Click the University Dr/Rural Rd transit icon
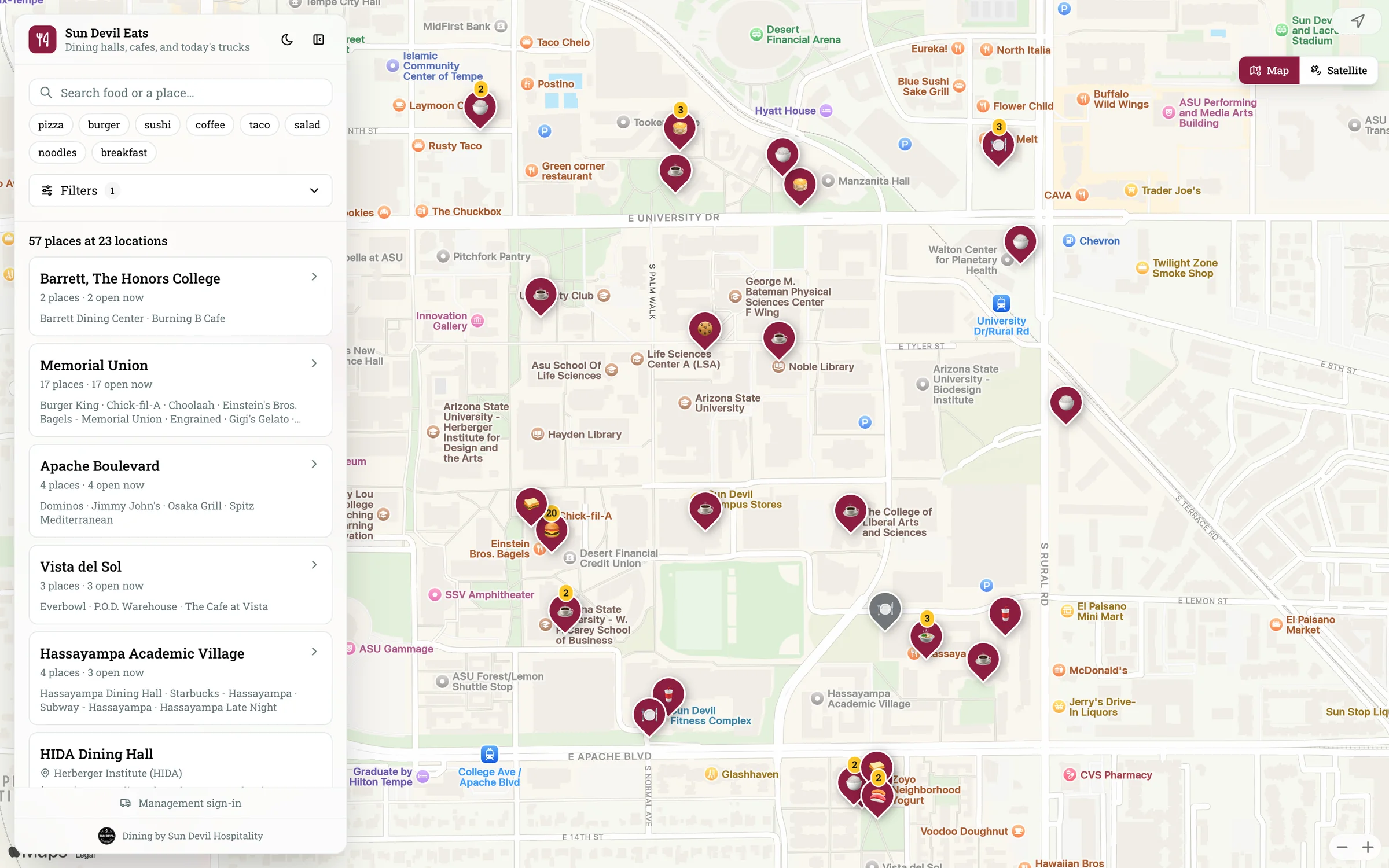The height and width of the screenshot is (868, 1389). (x=1001, y=303)
